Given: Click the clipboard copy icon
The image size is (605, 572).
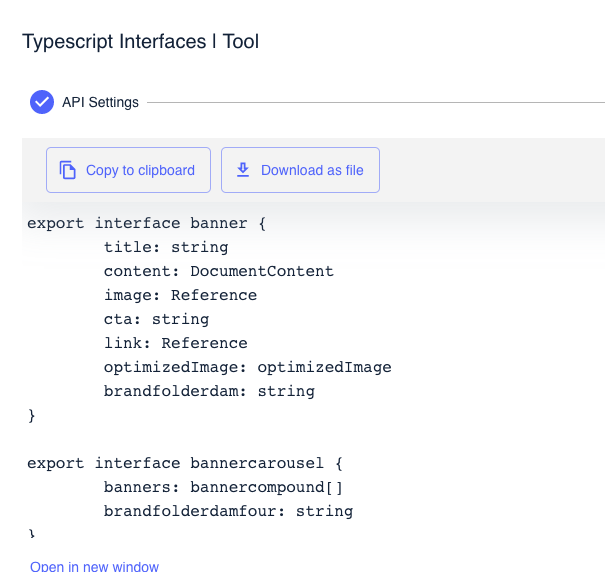Looking at the screenshot, I should (x=68, y=170).
